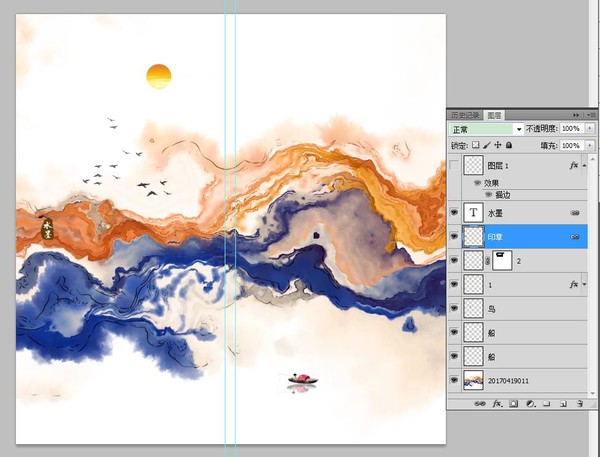600x457 pixels.
Task: Click the 填充 fill value field
Action: coord(572,145)
